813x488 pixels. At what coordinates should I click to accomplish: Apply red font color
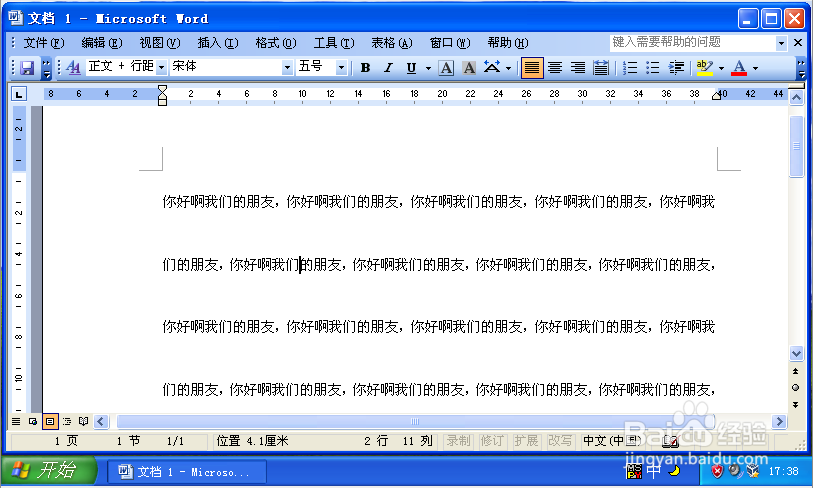click(739, 68)
